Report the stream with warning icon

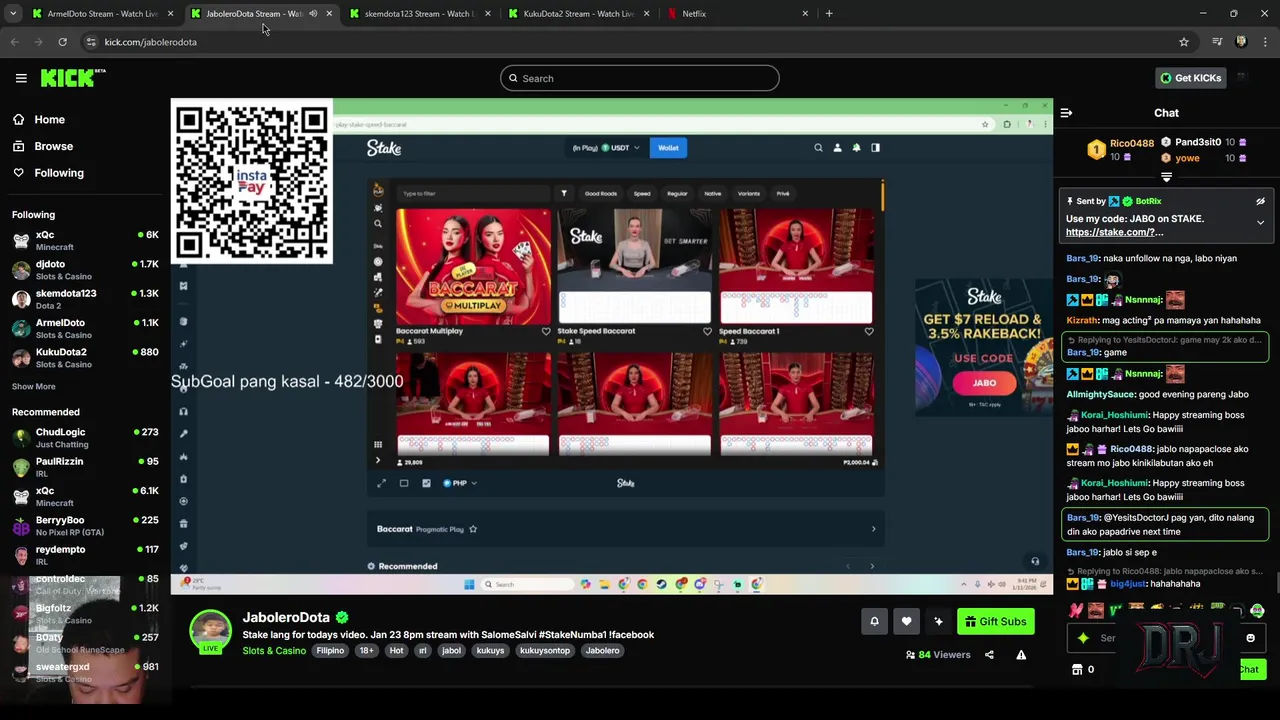[1021, 655]
